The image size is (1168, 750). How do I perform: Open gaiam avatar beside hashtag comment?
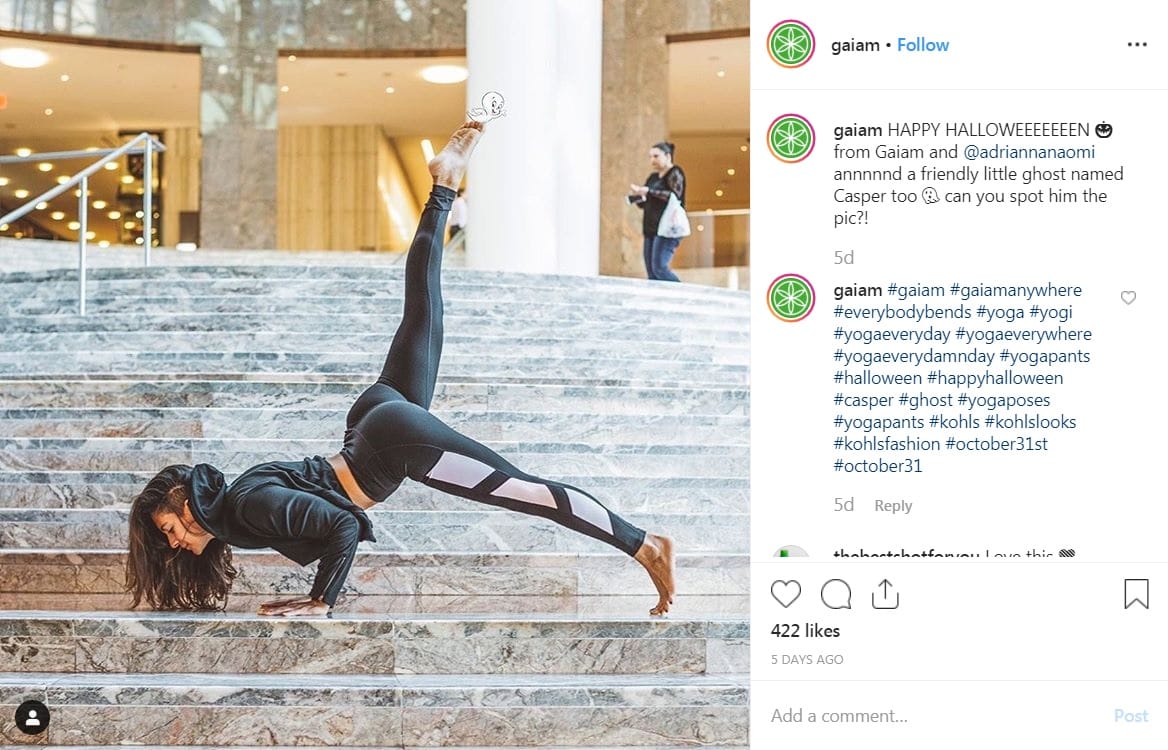coord(791,298)
